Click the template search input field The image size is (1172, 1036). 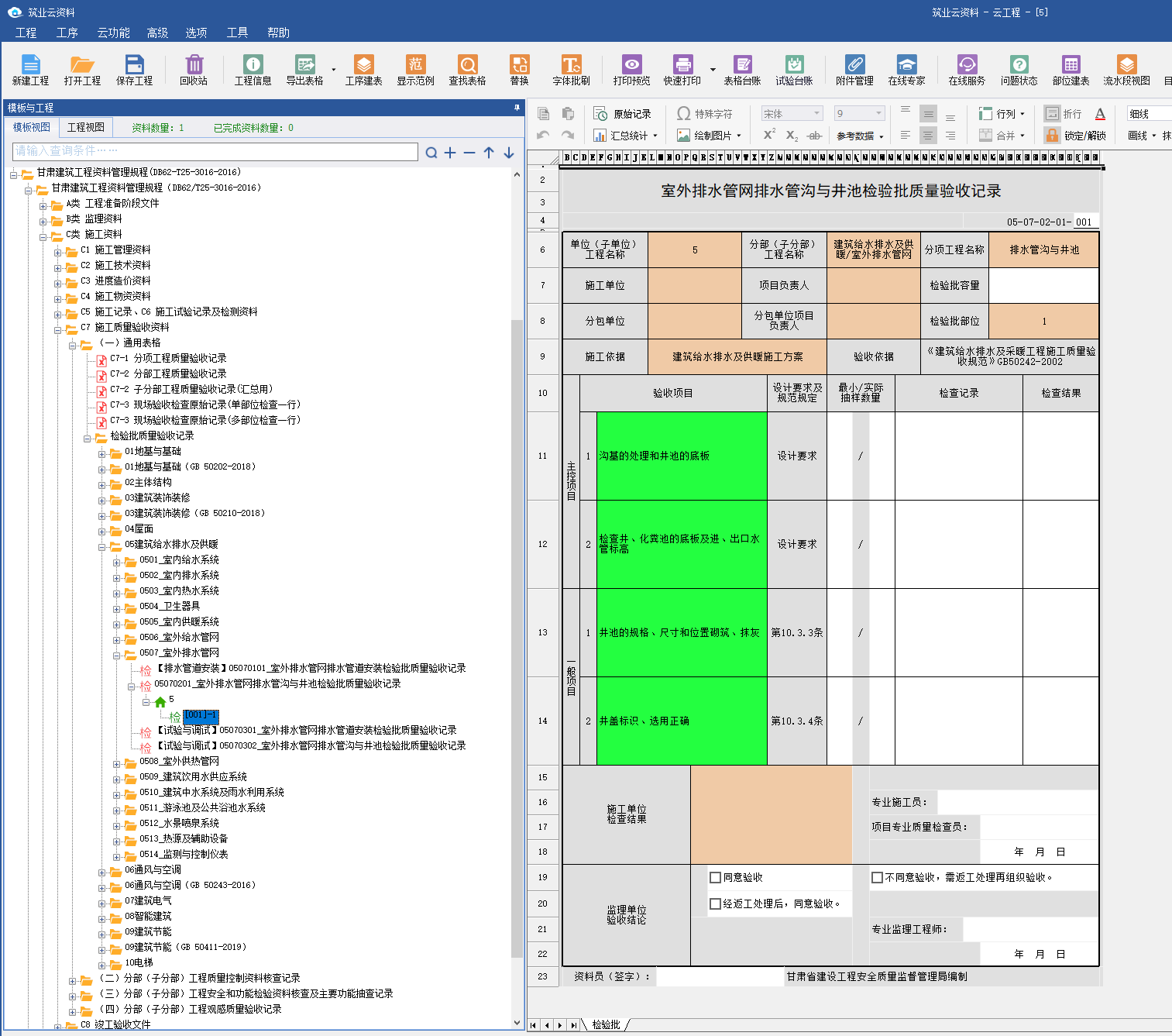(215, 151)
